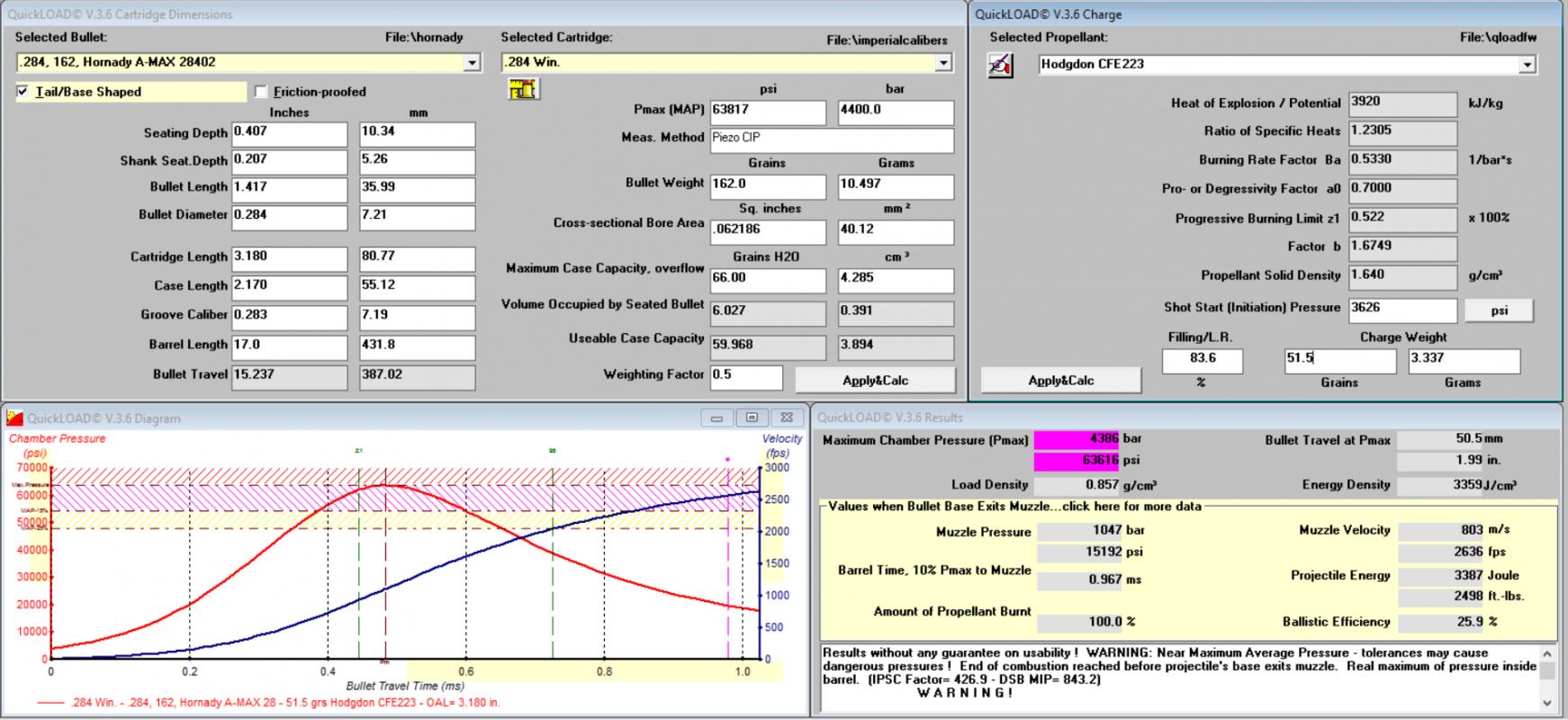The width and height of the screenshot is (1568, 720).
Task: Click the QuickLOAD Charge window title bar
Action: pos(1267,14)
